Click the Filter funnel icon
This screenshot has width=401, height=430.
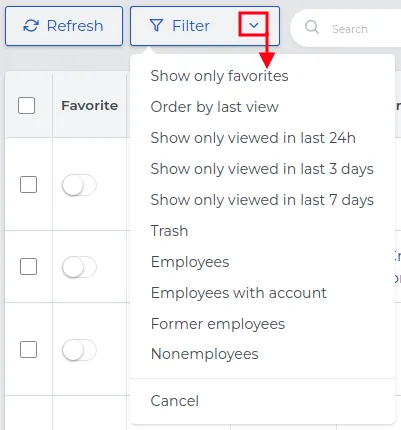tap(156, 25)
